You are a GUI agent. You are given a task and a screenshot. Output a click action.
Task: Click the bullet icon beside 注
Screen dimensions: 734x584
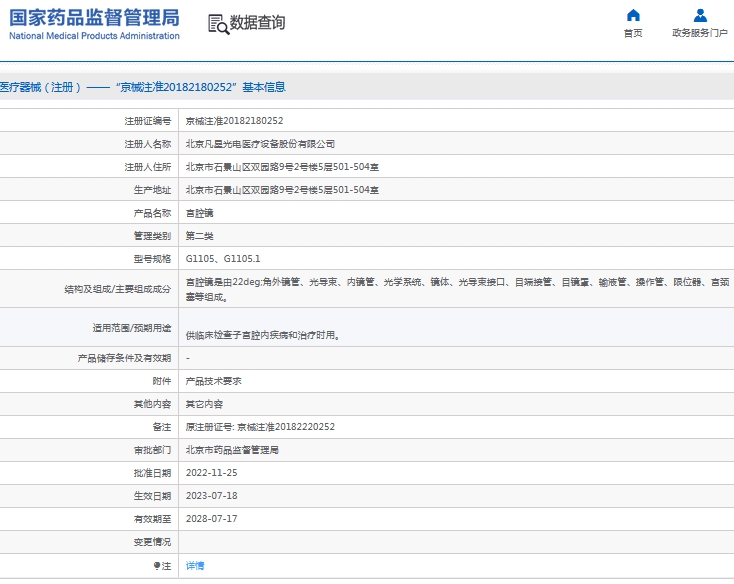[157, 566]
